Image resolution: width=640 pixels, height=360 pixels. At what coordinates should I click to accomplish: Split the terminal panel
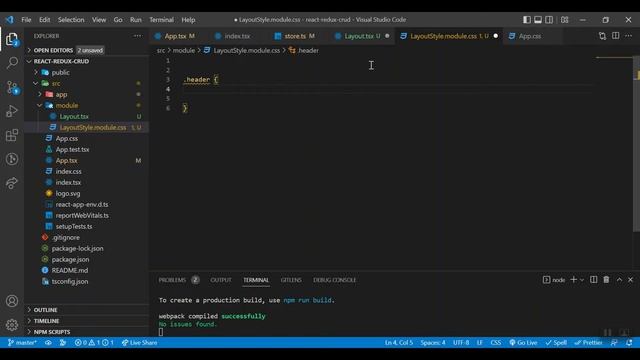[x=593, y=280]
